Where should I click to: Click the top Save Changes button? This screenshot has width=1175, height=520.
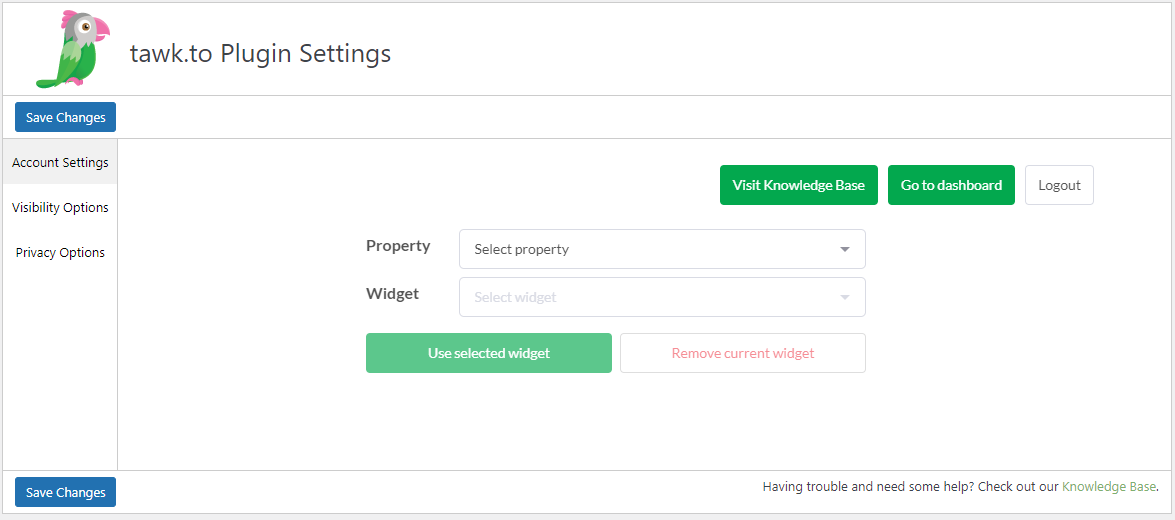pyautogui.click(x=65, y=117)
